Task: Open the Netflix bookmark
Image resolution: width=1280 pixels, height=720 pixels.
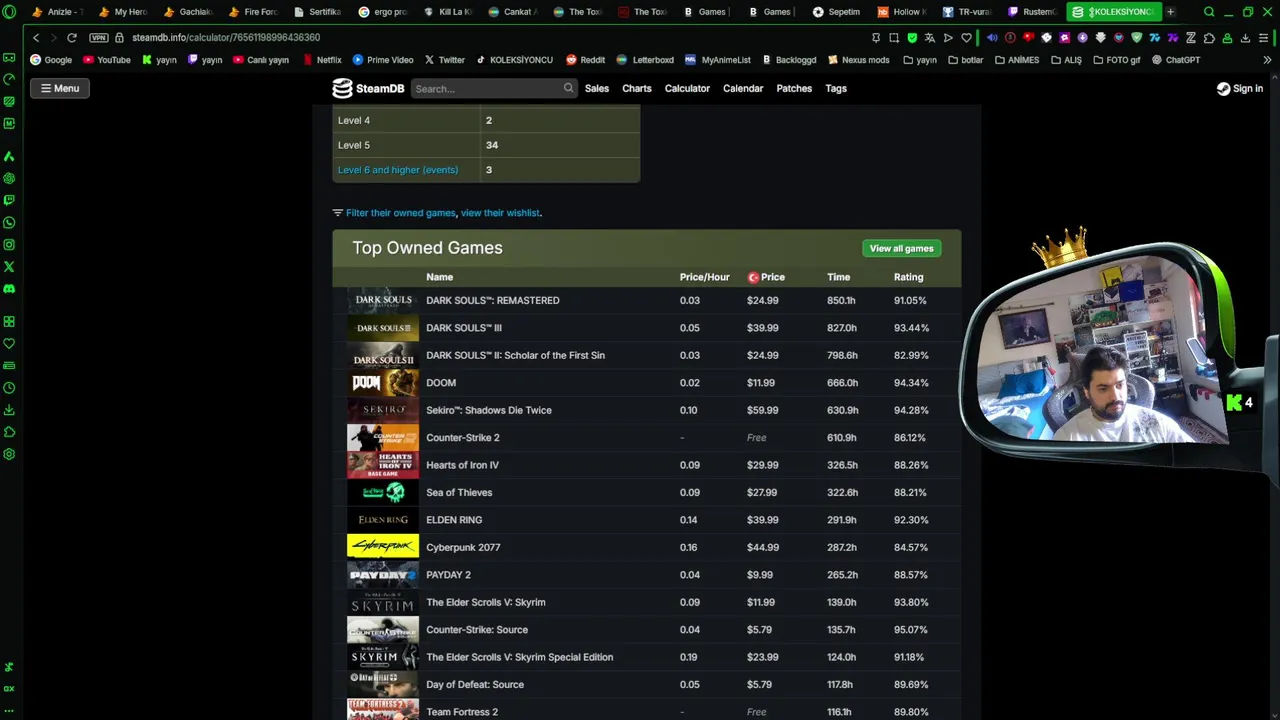Action: (322, 60)
